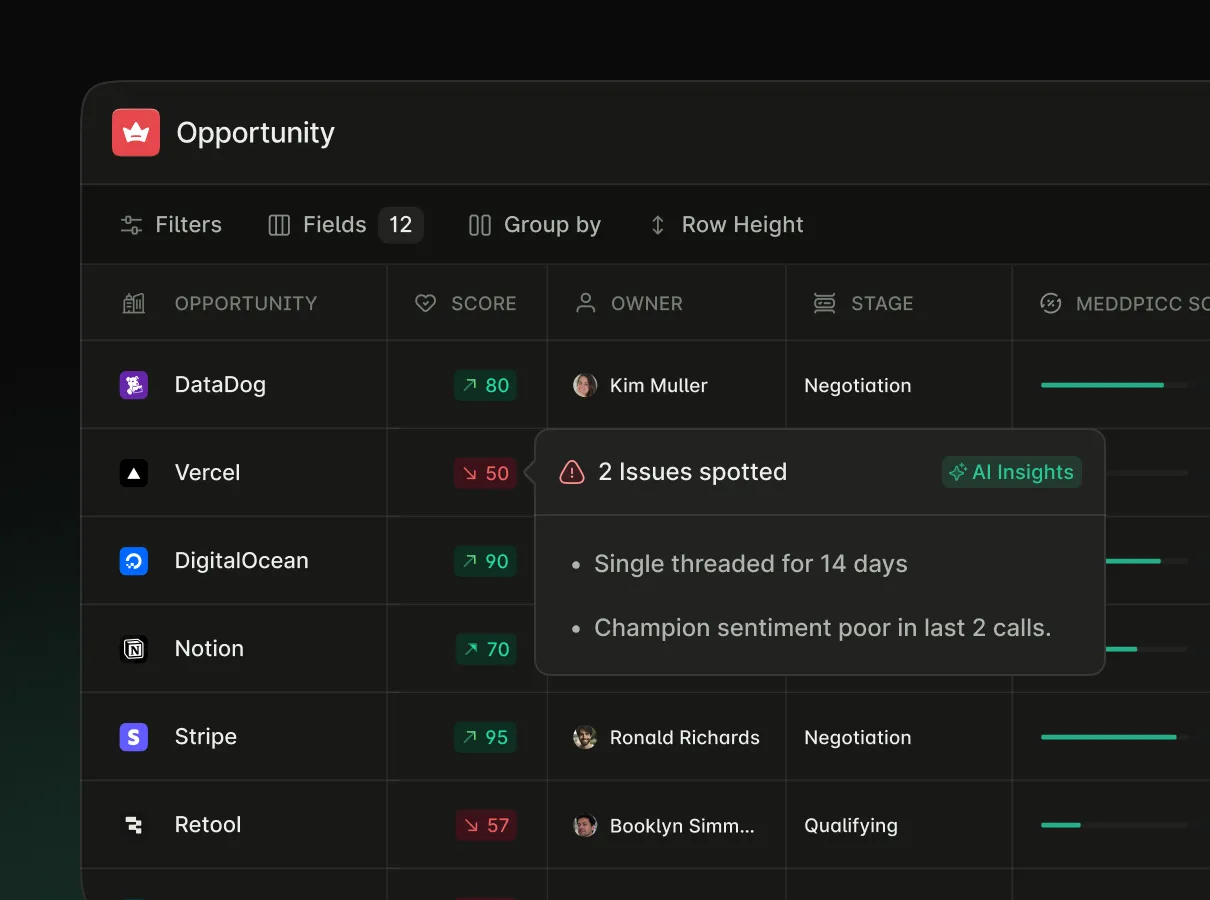Screen dimensions: 1210x900
Task: Click Ronald Richards' avatar
Action: [x=585, y=737]
